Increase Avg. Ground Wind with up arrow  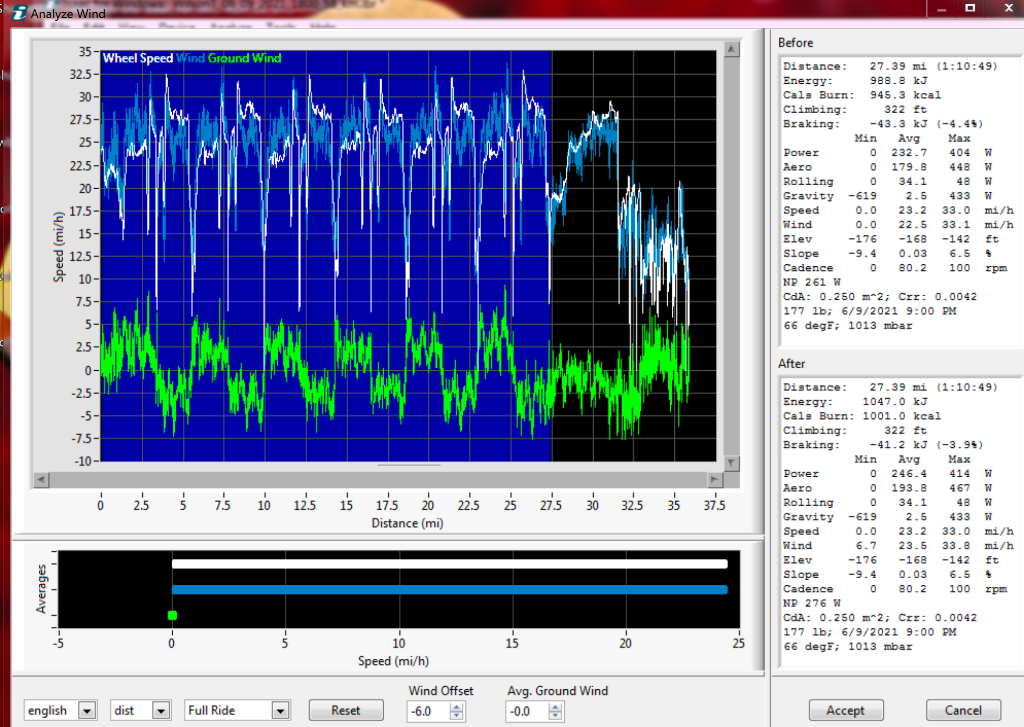(x=555, y=707)
